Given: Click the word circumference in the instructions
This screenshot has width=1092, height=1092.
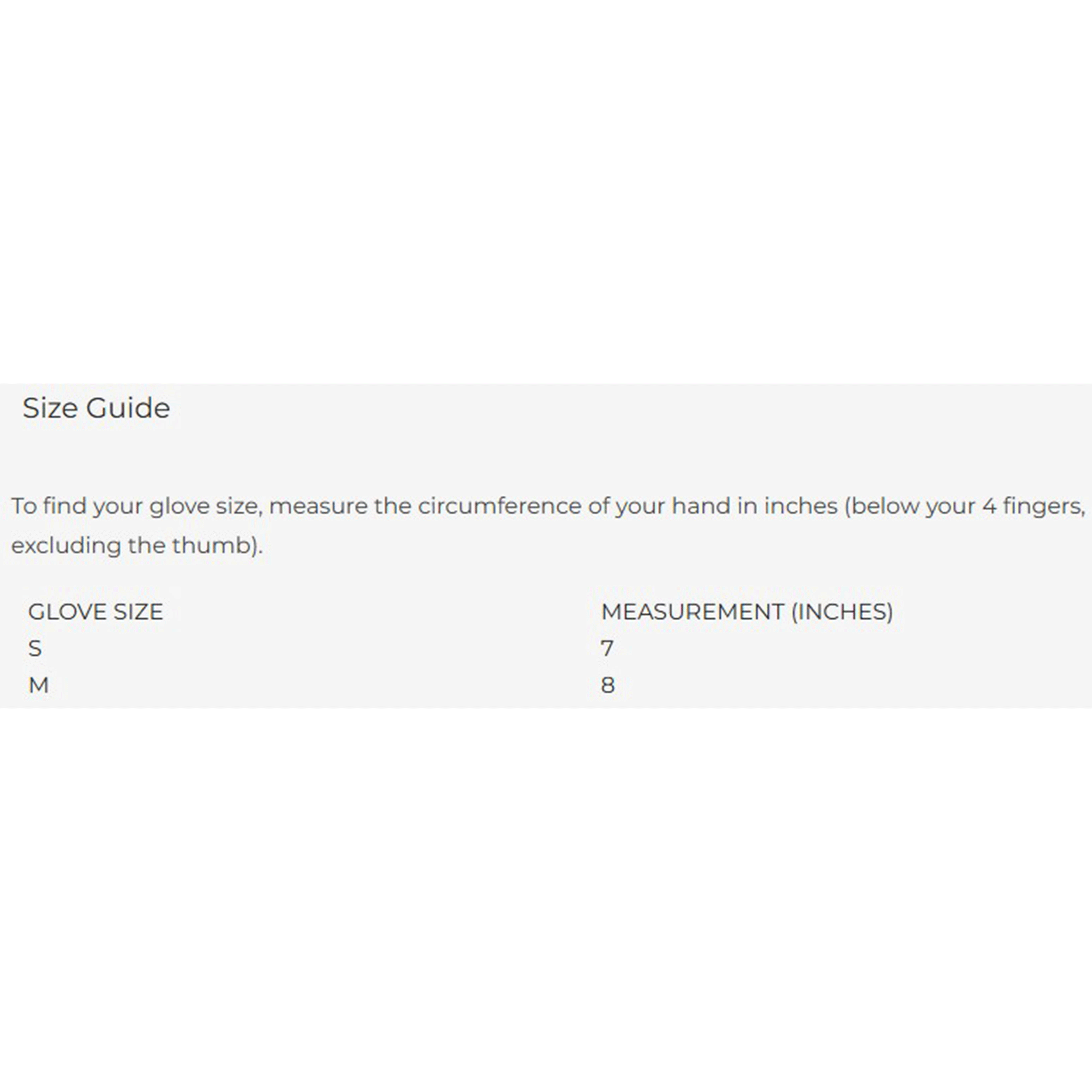Looking at the screenshot, I should 499,506.
